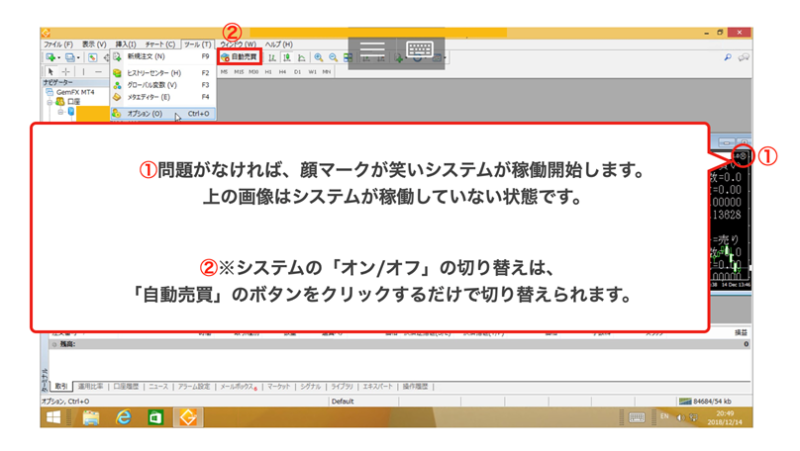Click the zoom out magnifier icon
800x451 pixels.
coord(333,58)
